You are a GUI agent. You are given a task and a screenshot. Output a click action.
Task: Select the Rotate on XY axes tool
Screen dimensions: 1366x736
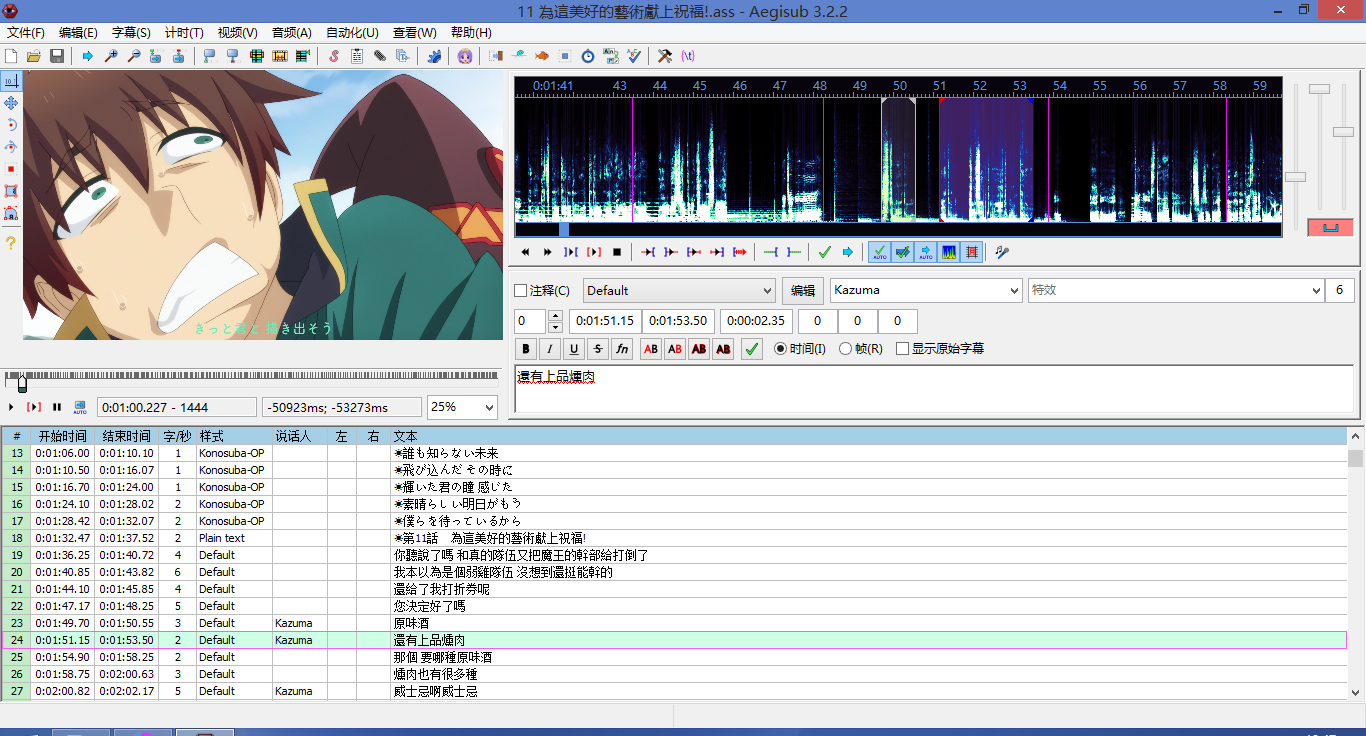(x=11, y=147)
